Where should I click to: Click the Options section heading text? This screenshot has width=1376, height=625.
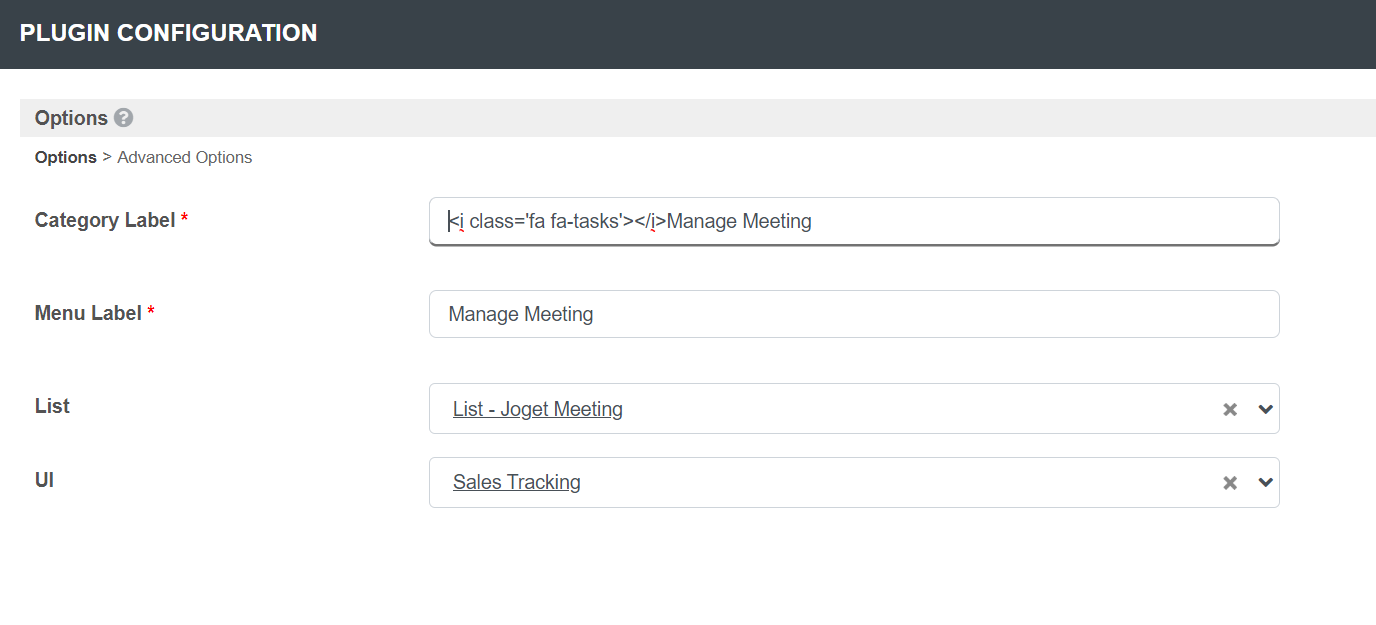71,118
